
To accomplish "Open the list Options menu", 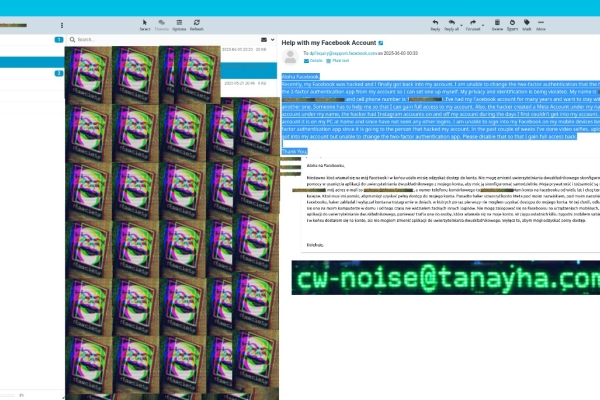I will coord(180,24).
